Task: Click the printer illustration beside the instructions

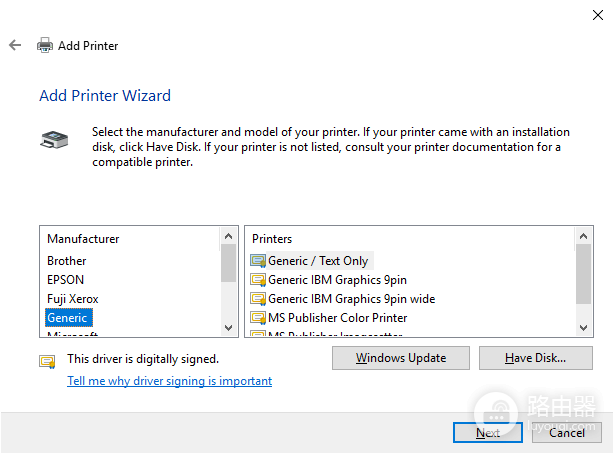Action: click(54, 140)
